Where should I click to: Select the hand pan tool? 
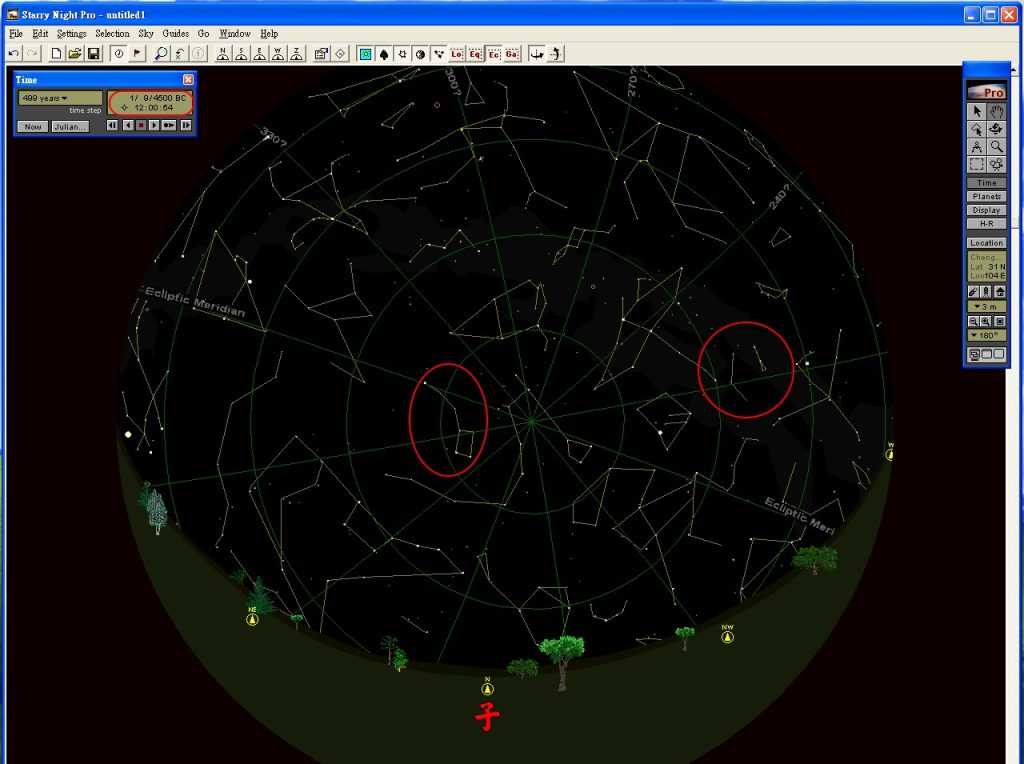point(996,111)
